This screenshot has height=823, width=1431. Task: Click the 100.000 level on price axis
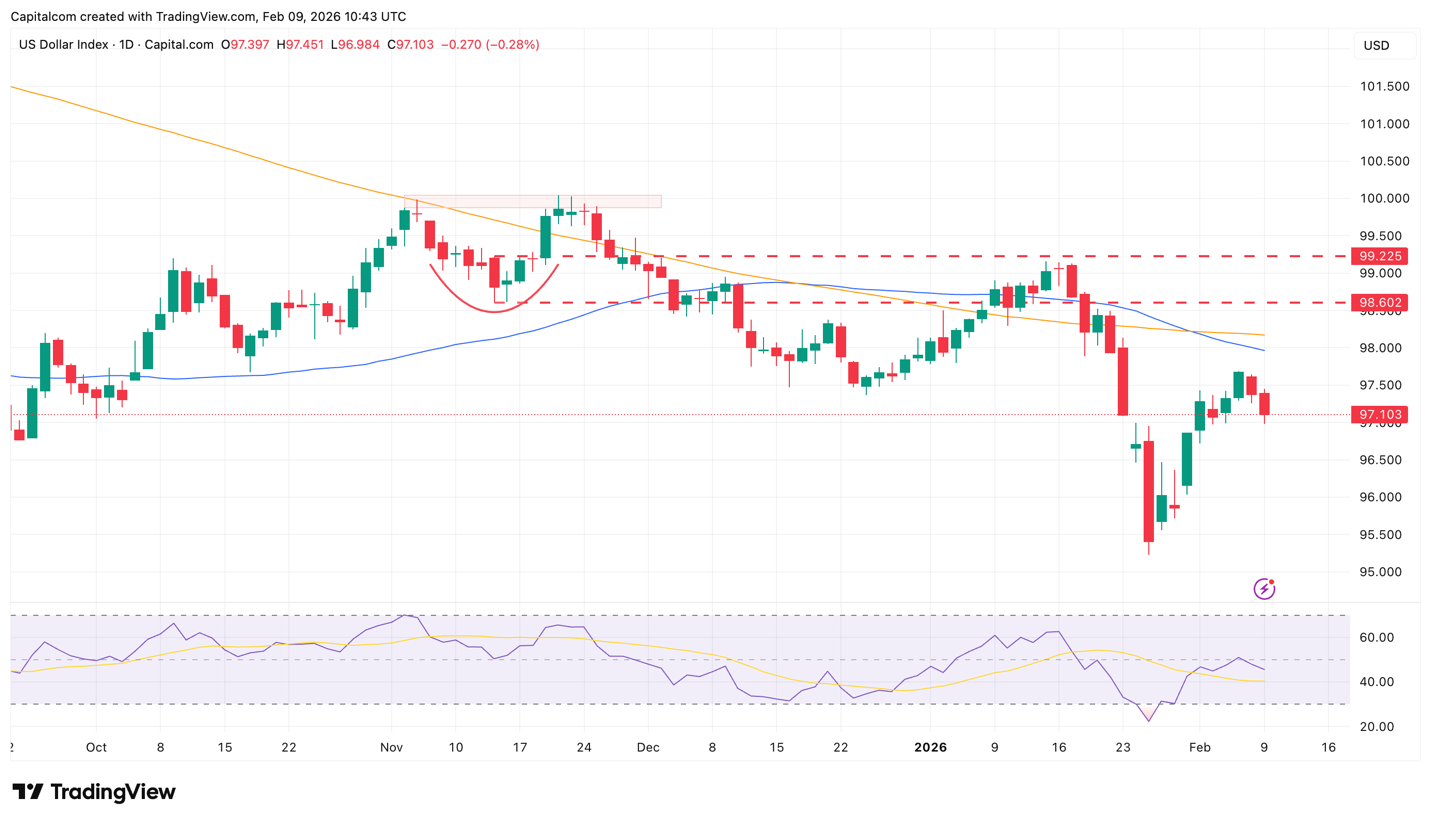1383,198
